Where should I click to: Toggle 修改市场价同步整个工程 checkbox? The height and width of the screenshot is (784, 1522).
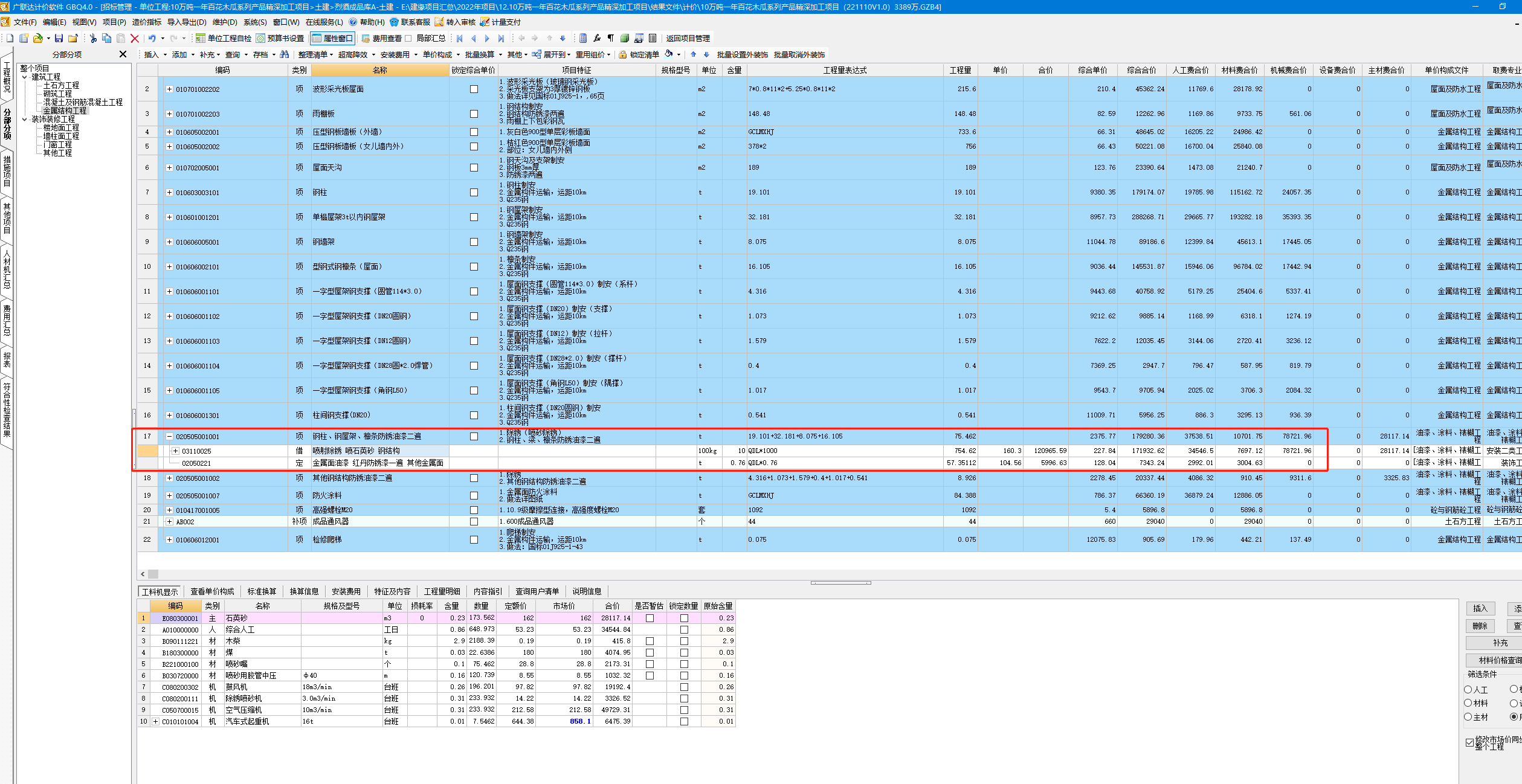(1469, 742)
